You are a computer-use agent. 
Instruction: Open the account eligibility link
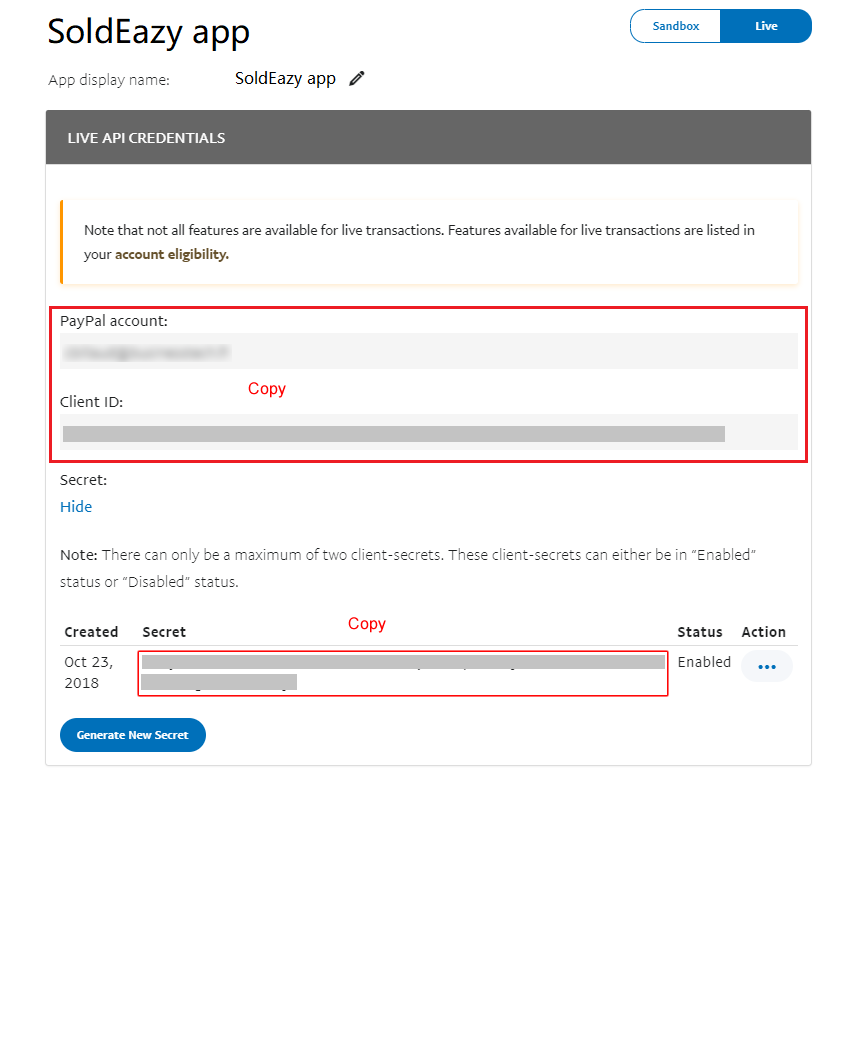pos(171,255)
